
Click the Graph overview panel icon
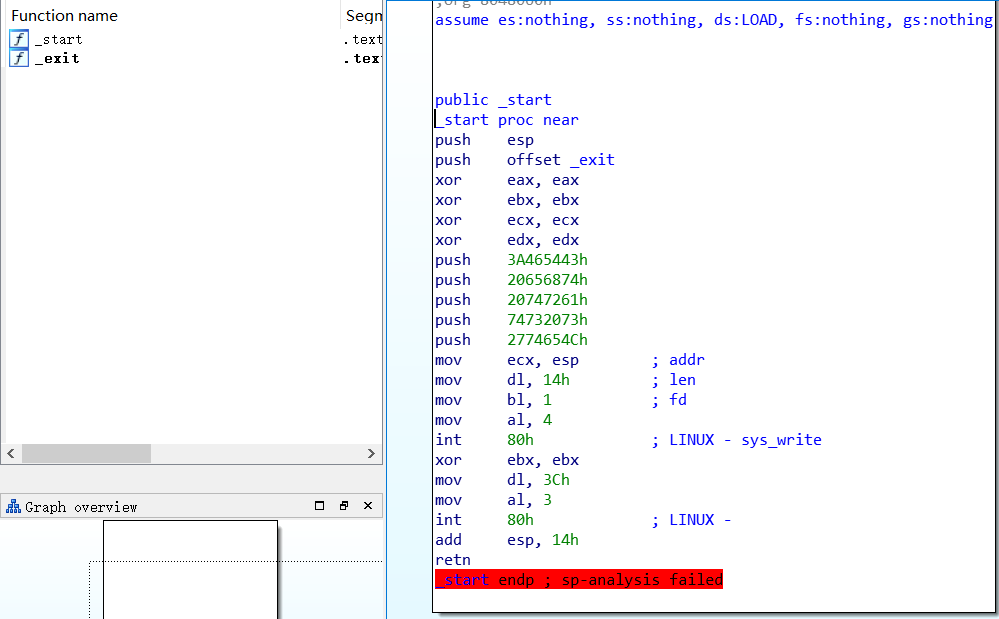(x=13, y=507)
